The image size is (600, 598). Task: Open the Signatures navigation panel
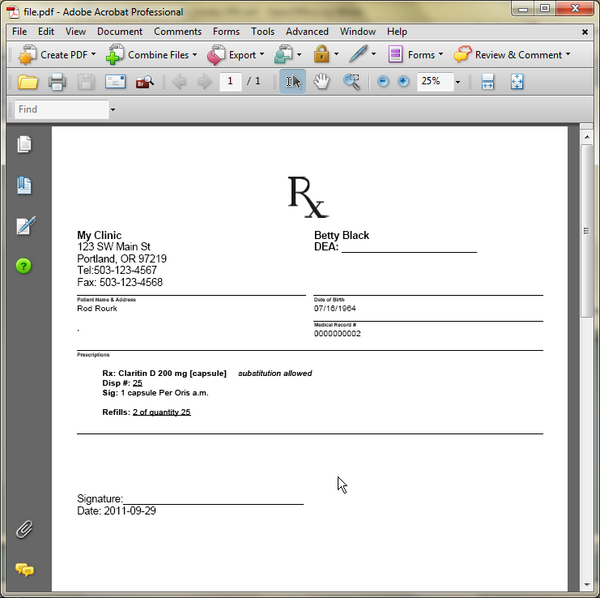point(26,225)
